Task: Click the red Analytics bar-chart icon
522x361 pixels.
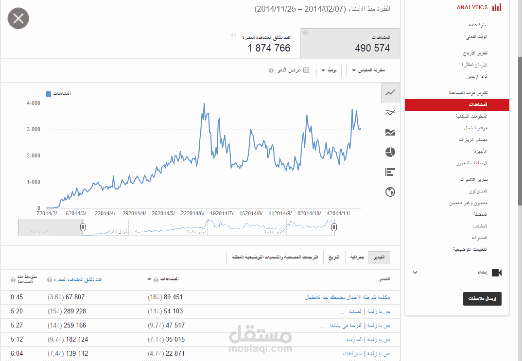Action: click(x=497, y=7)
